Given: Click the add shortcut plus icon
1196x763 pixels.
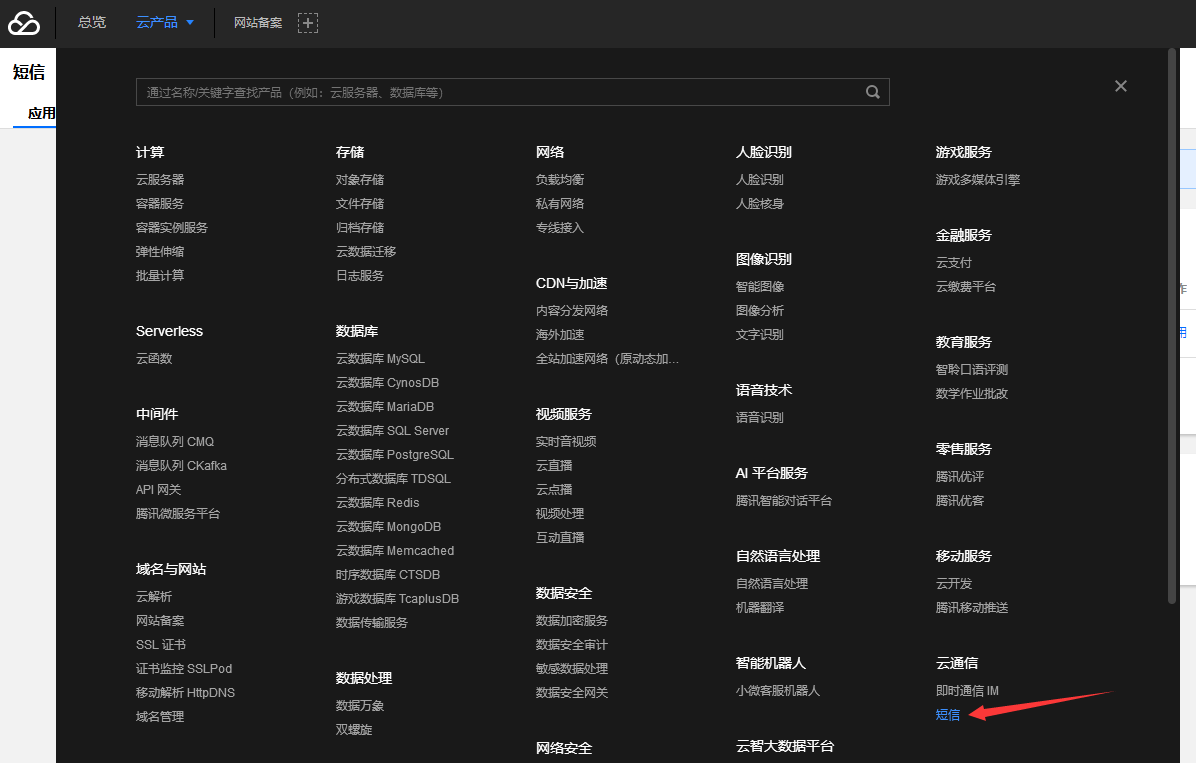Looking at the screenshot, I should pos(307,23).
